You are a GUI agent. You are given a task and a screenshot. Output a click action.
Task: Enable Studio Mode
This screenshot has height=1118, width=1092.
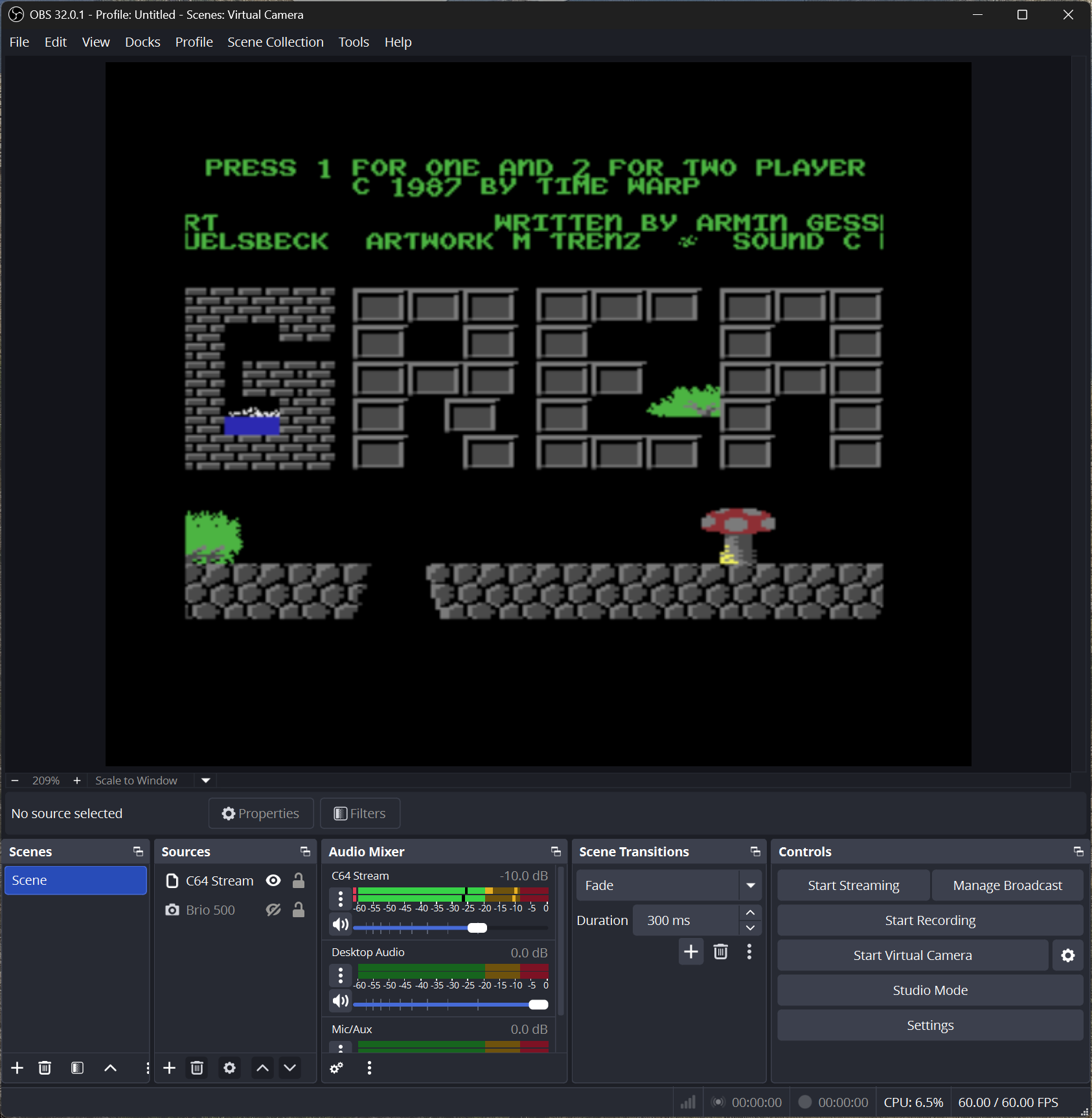[929, 990]
